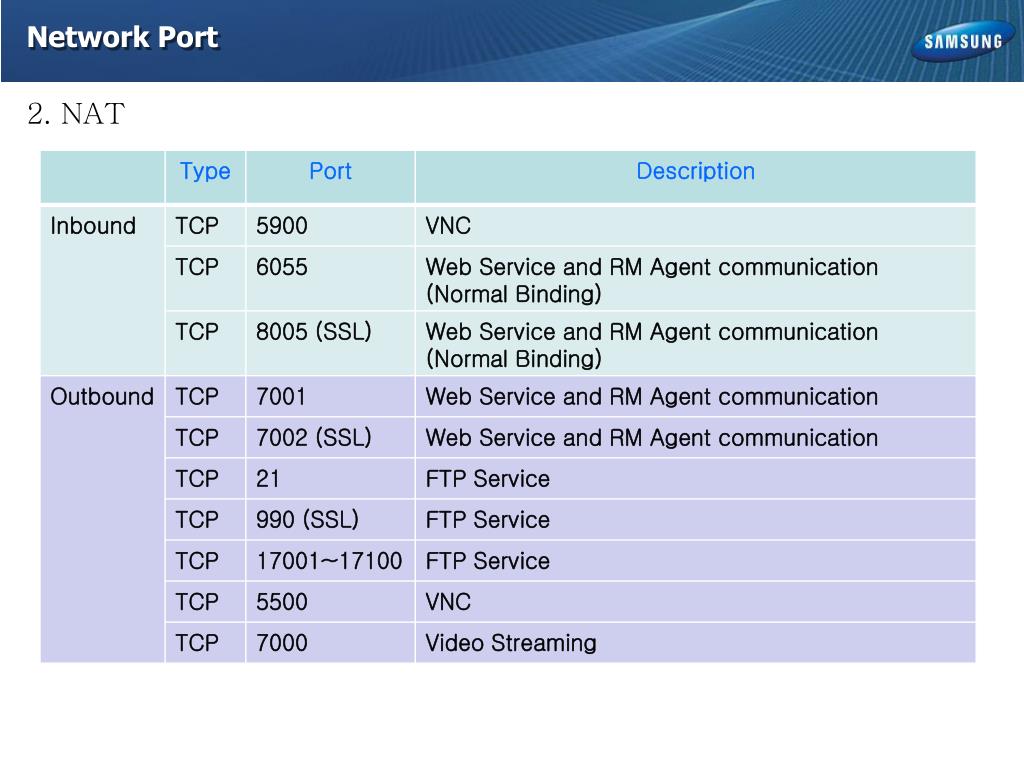Select the description in the 8005 (SSL) row
This screenshot has height=768, width=1024.
[652, 345]
